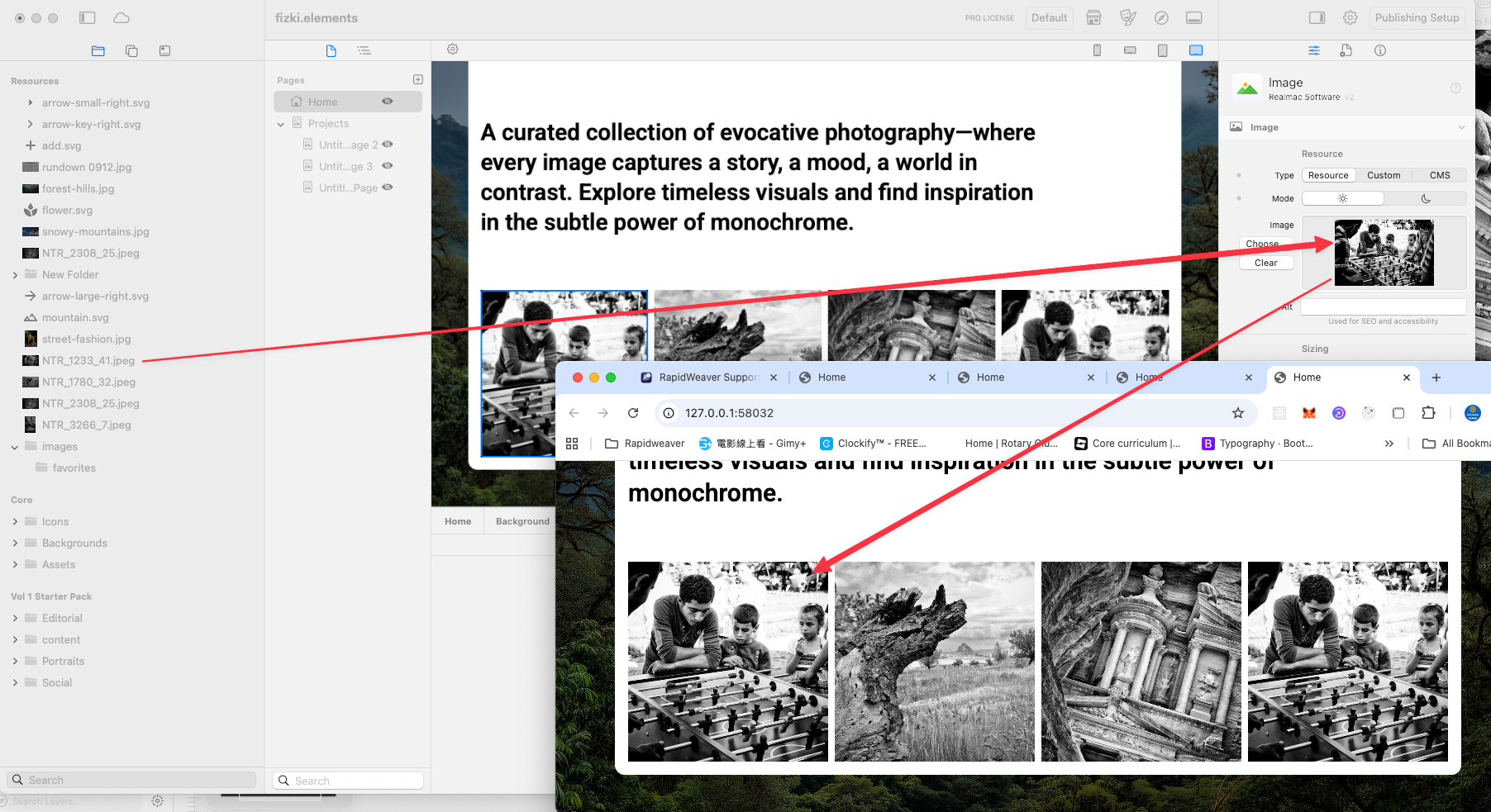1491x812 pixels.
Task: Add a new page with the plus icon
Action: pyautogui.click(x=418, y=79)
